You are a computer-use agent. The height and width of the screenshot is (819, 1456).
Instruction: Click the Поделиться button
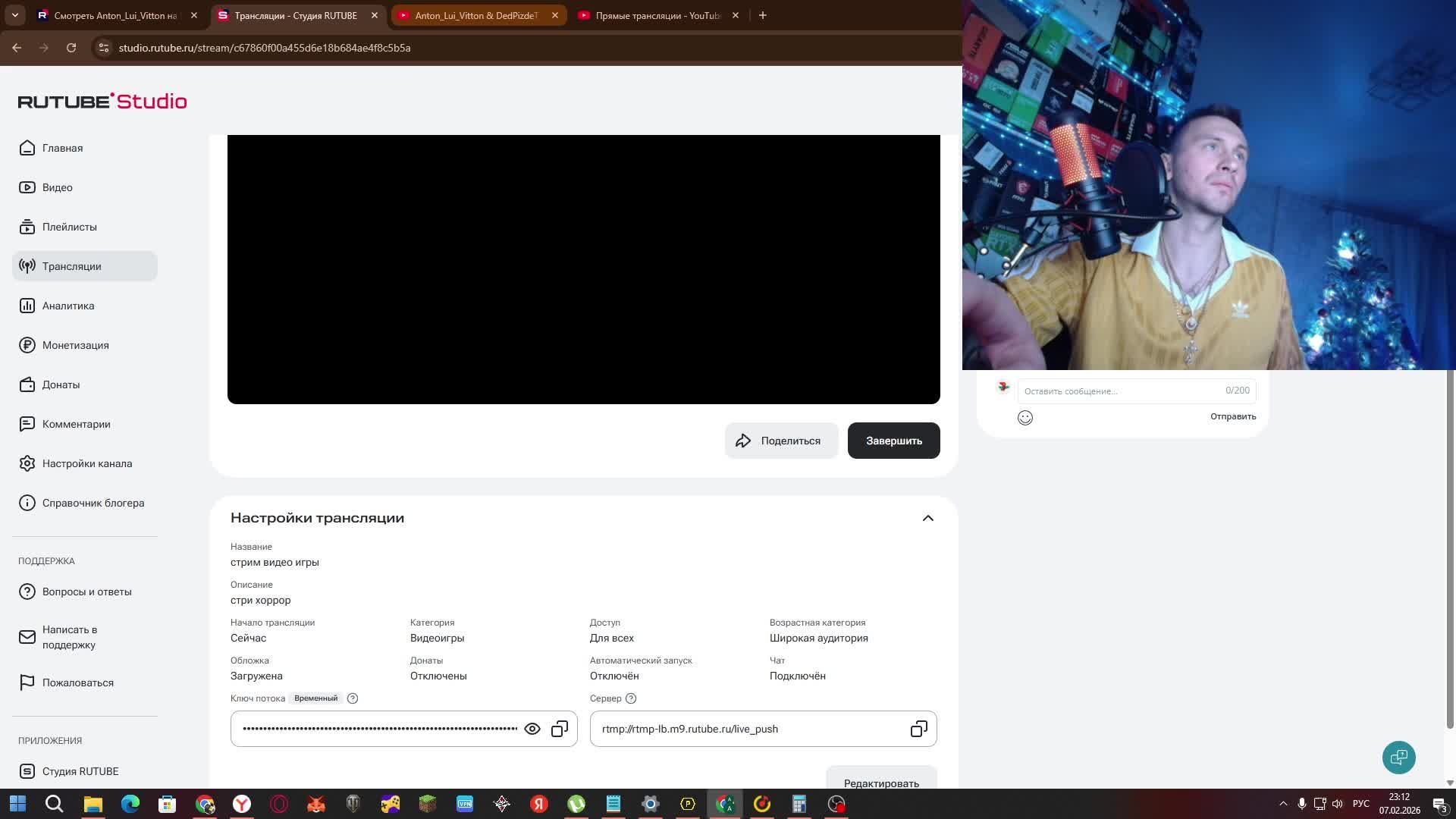[781, 441]
